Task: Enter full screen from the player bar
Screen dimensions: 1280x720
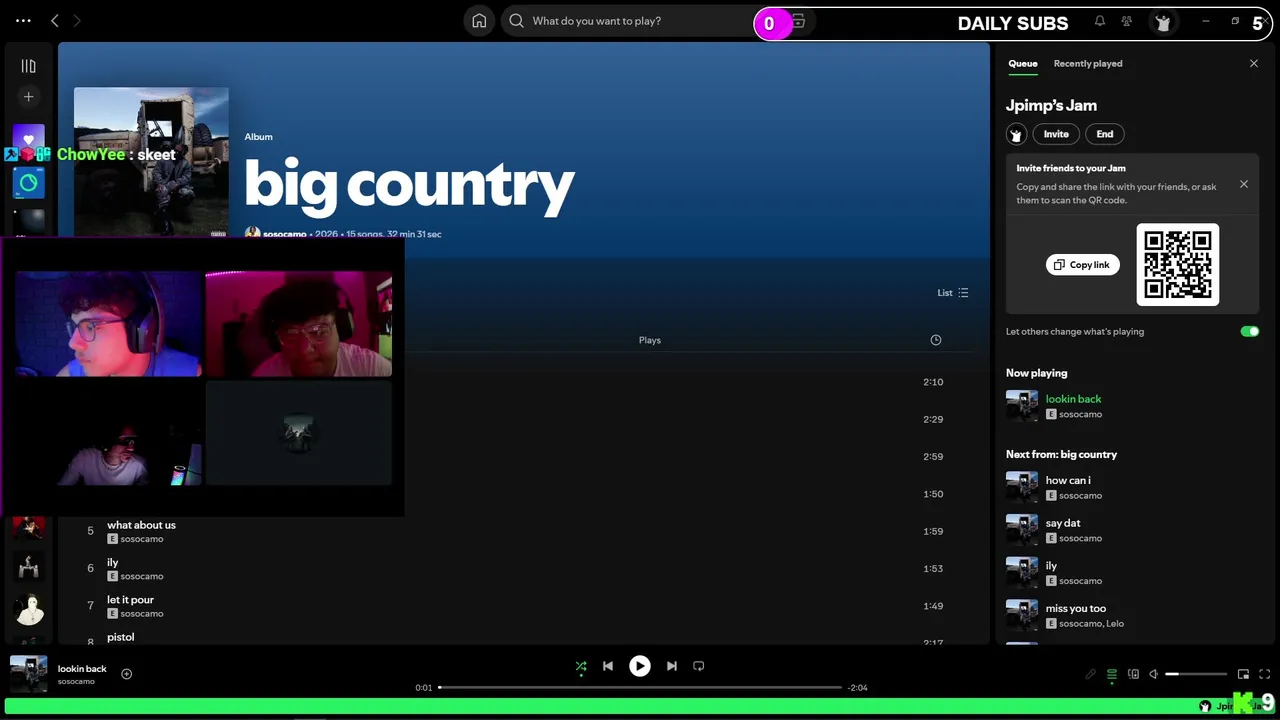Action: (1265, 675)
